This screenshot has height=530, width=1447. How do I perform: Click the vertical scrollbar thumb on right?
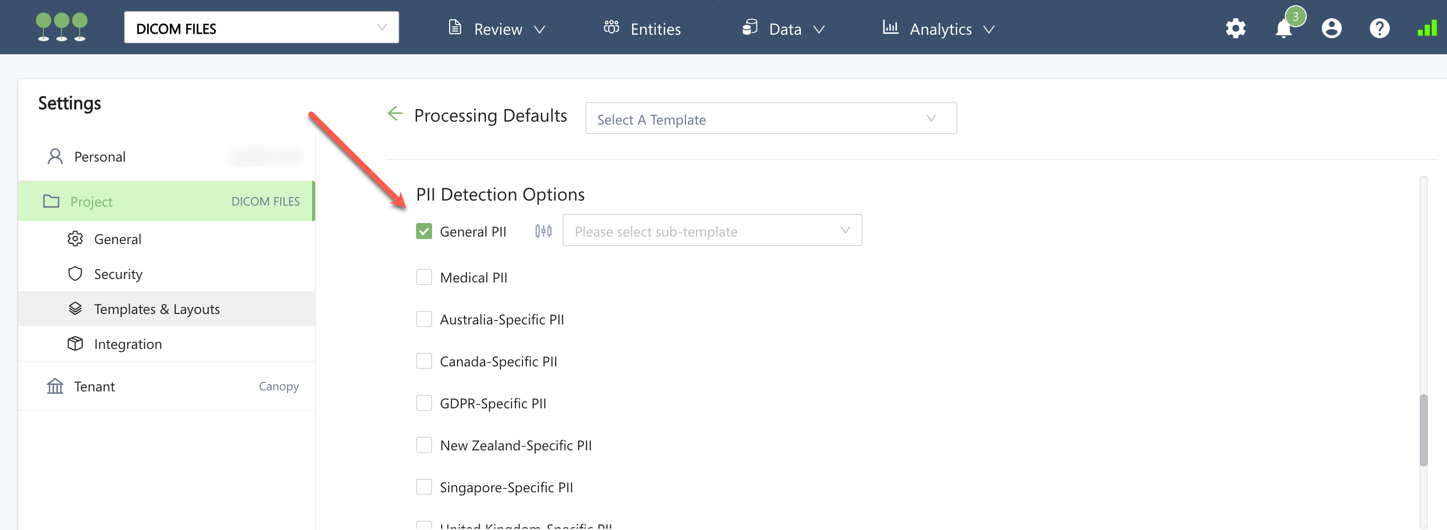point(1423,430)
